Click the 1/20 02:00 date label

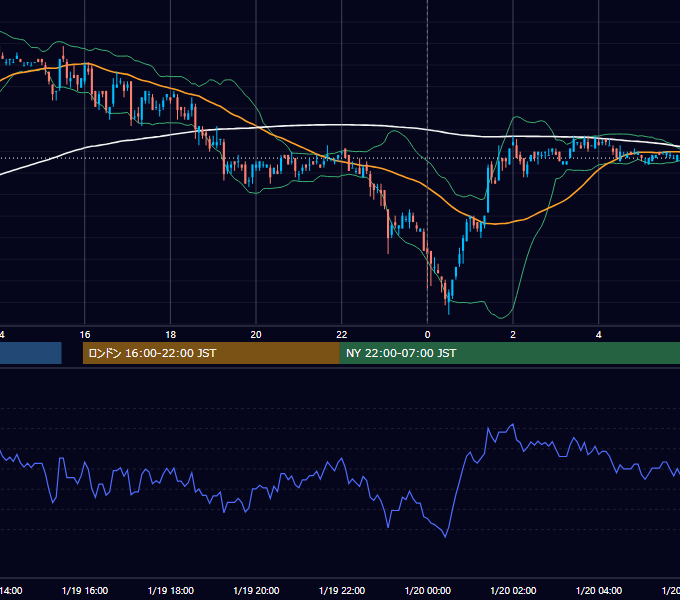(513, 590)
